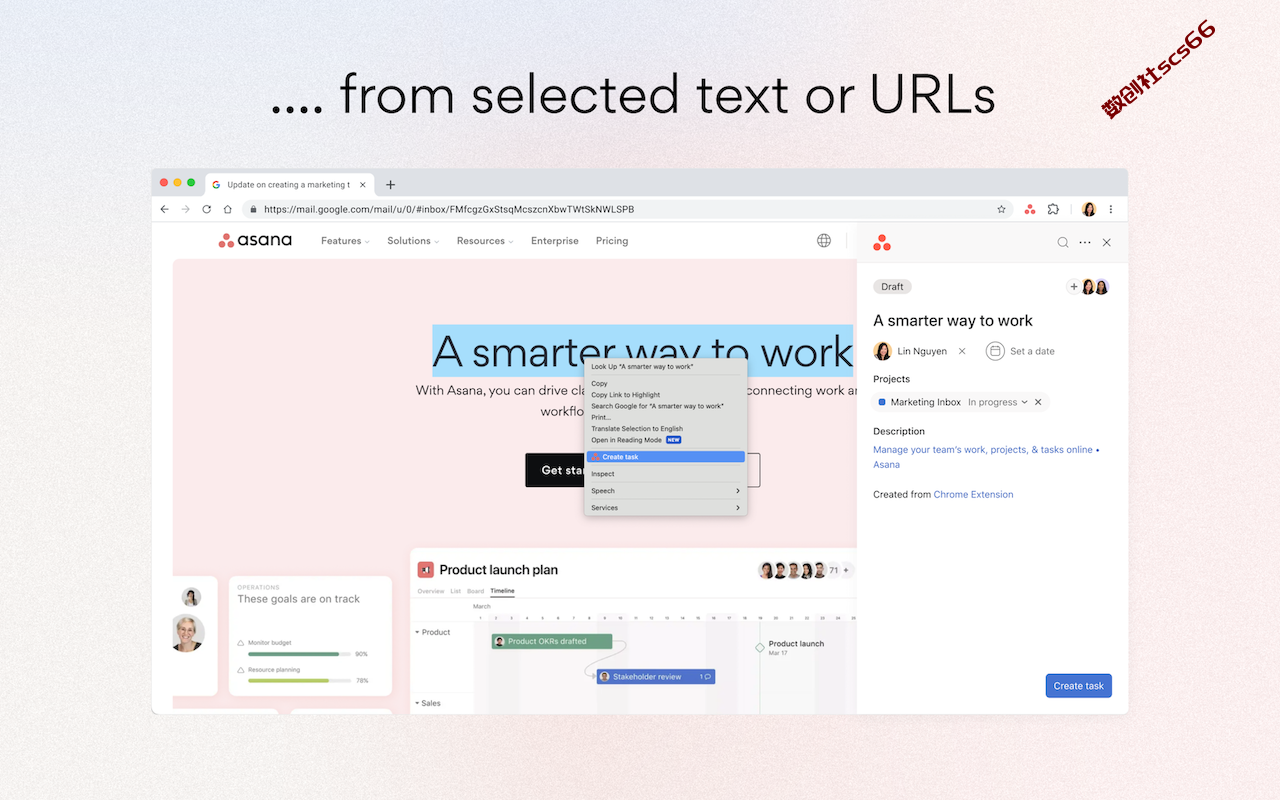Click the browser back arrow
Screen dimensions: 1280x800
click(x=165, y=210)
